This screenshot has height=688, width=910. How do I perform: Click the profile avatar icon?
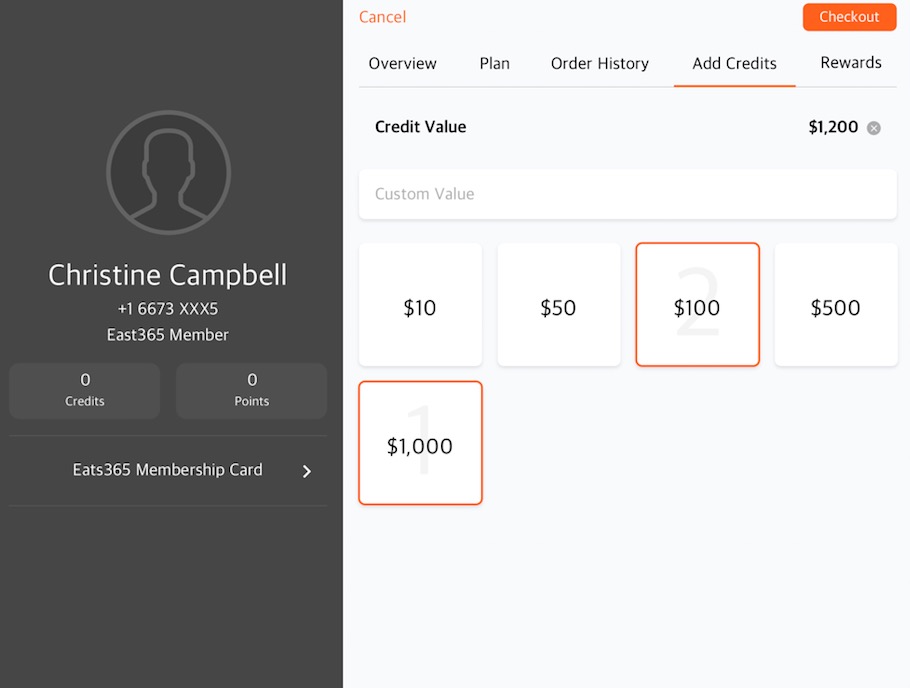(x=168, y=172)
